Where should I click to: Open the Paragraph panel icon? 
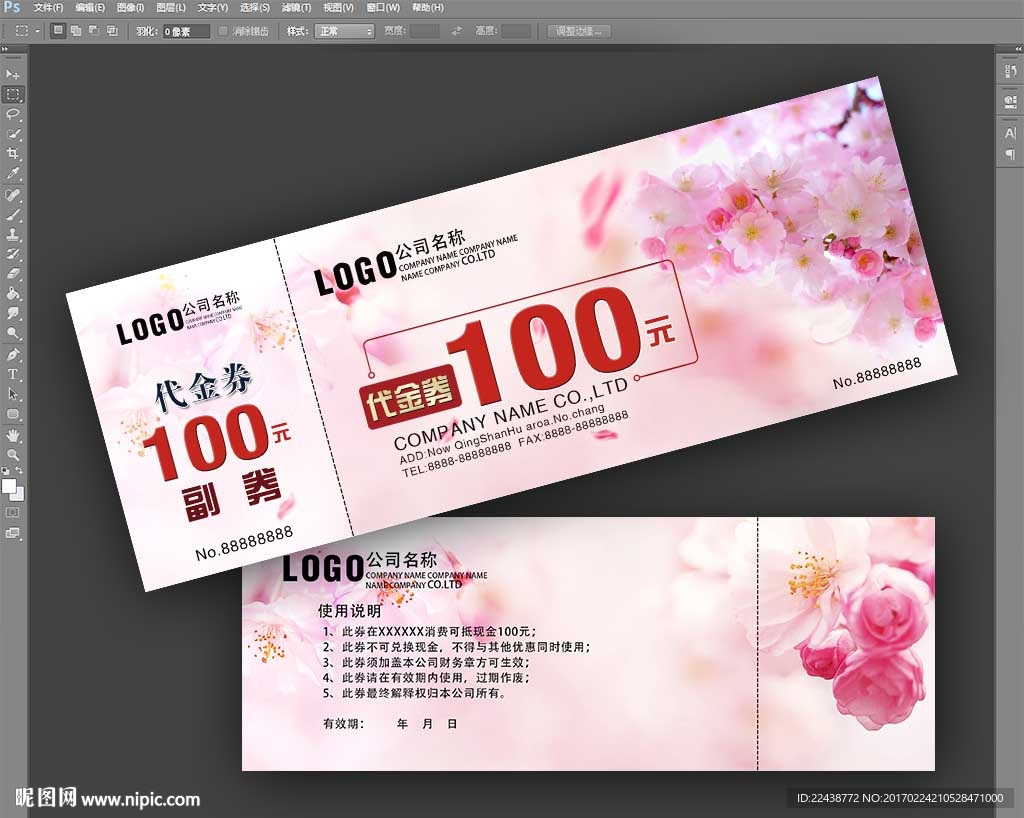click(x=1010, y=154)
